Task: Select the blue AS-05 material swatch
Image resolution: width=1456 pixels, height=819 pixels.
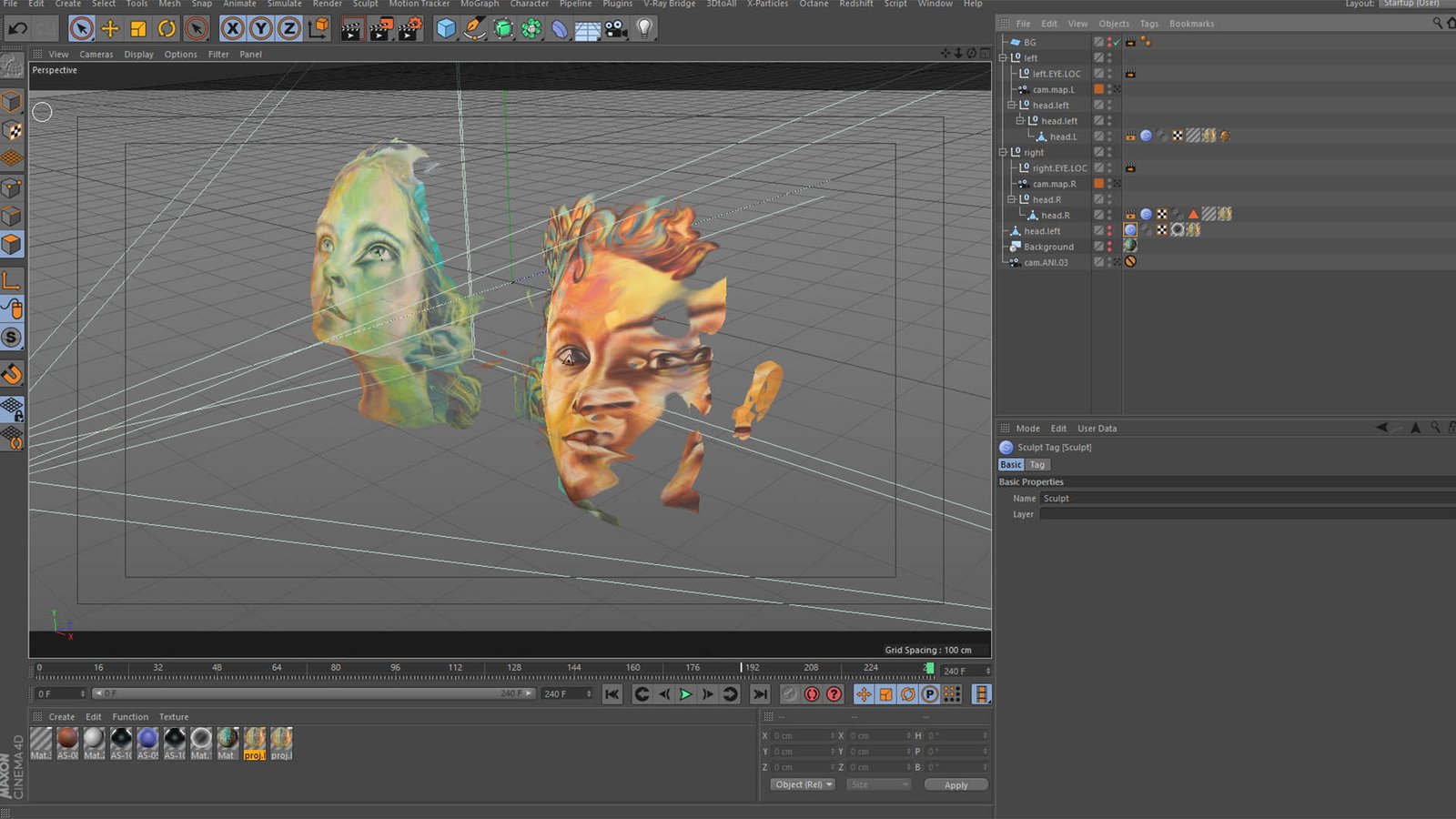Action: pos(147,740)
